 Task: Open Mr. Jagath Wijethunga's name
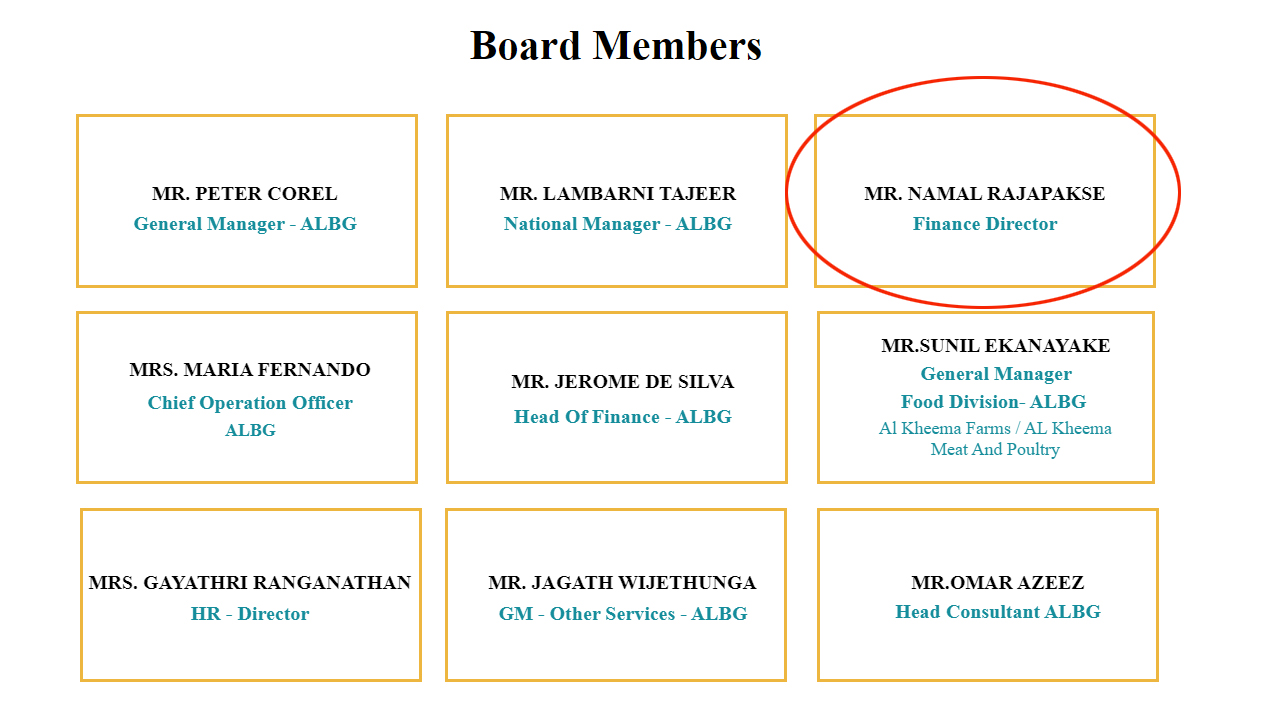click(622, 583)
